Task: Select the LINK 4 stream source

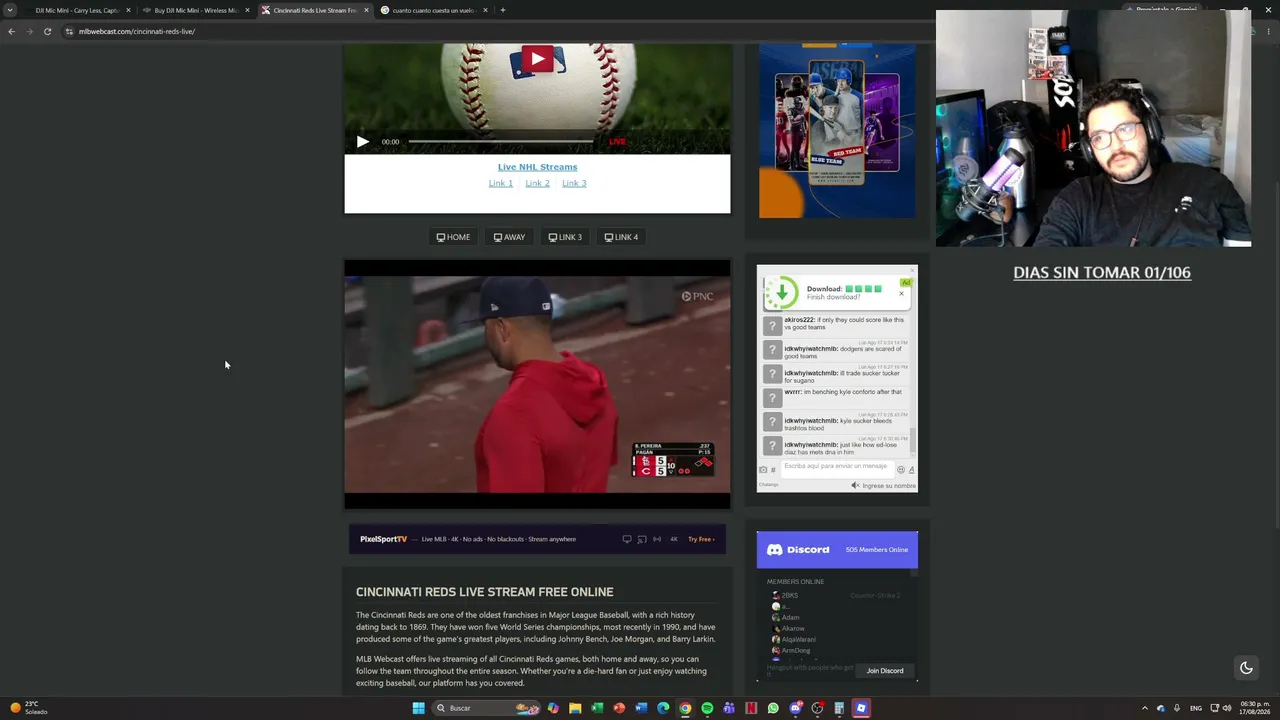Action: [x=621, y=237]
